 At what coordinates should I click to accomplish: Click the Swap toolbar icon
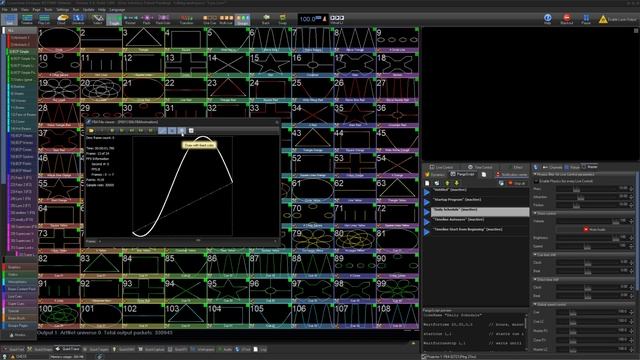[x=282, y=19]
